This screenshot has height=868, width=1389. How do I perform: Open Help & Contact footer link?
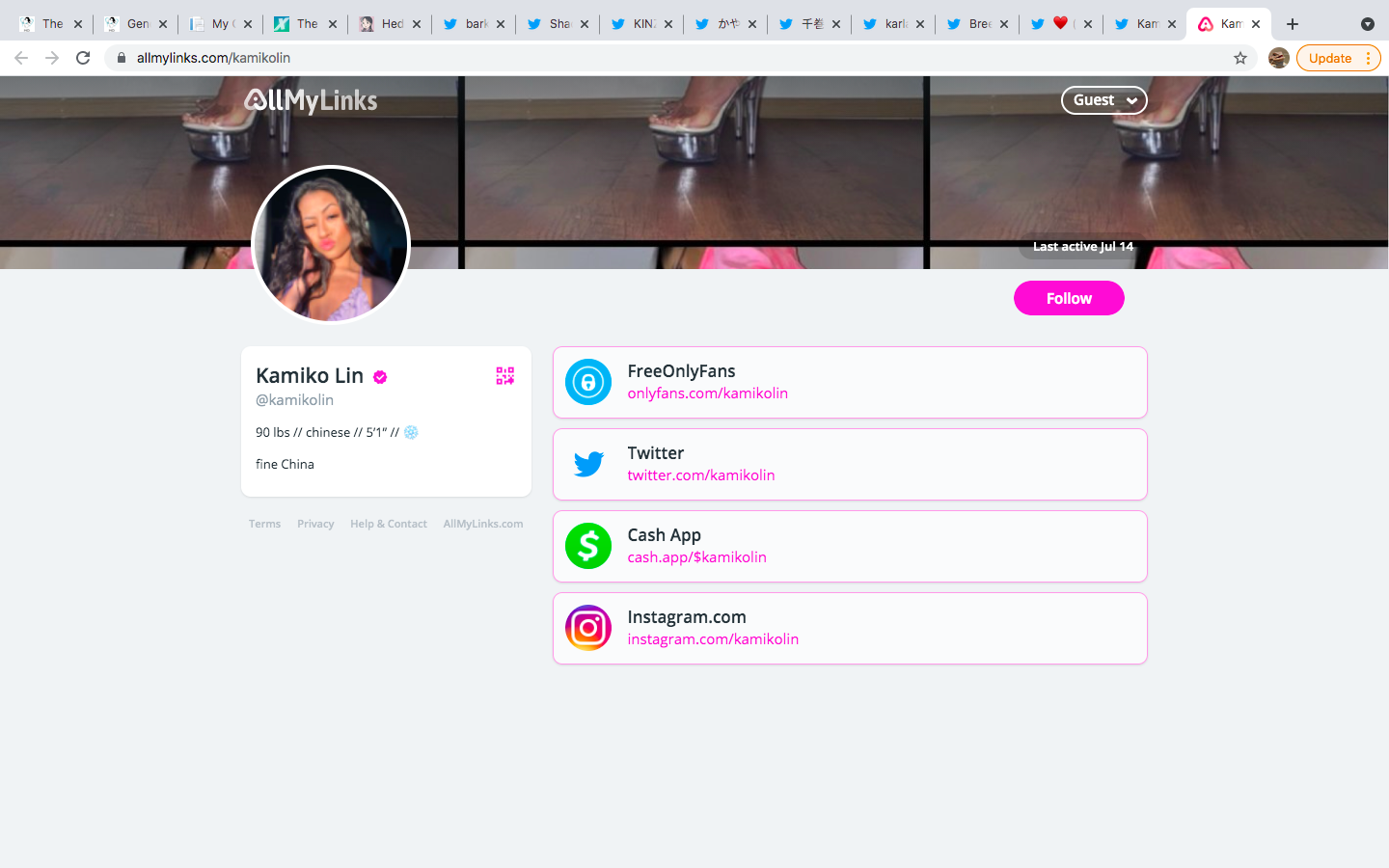[x=388, y=524]
